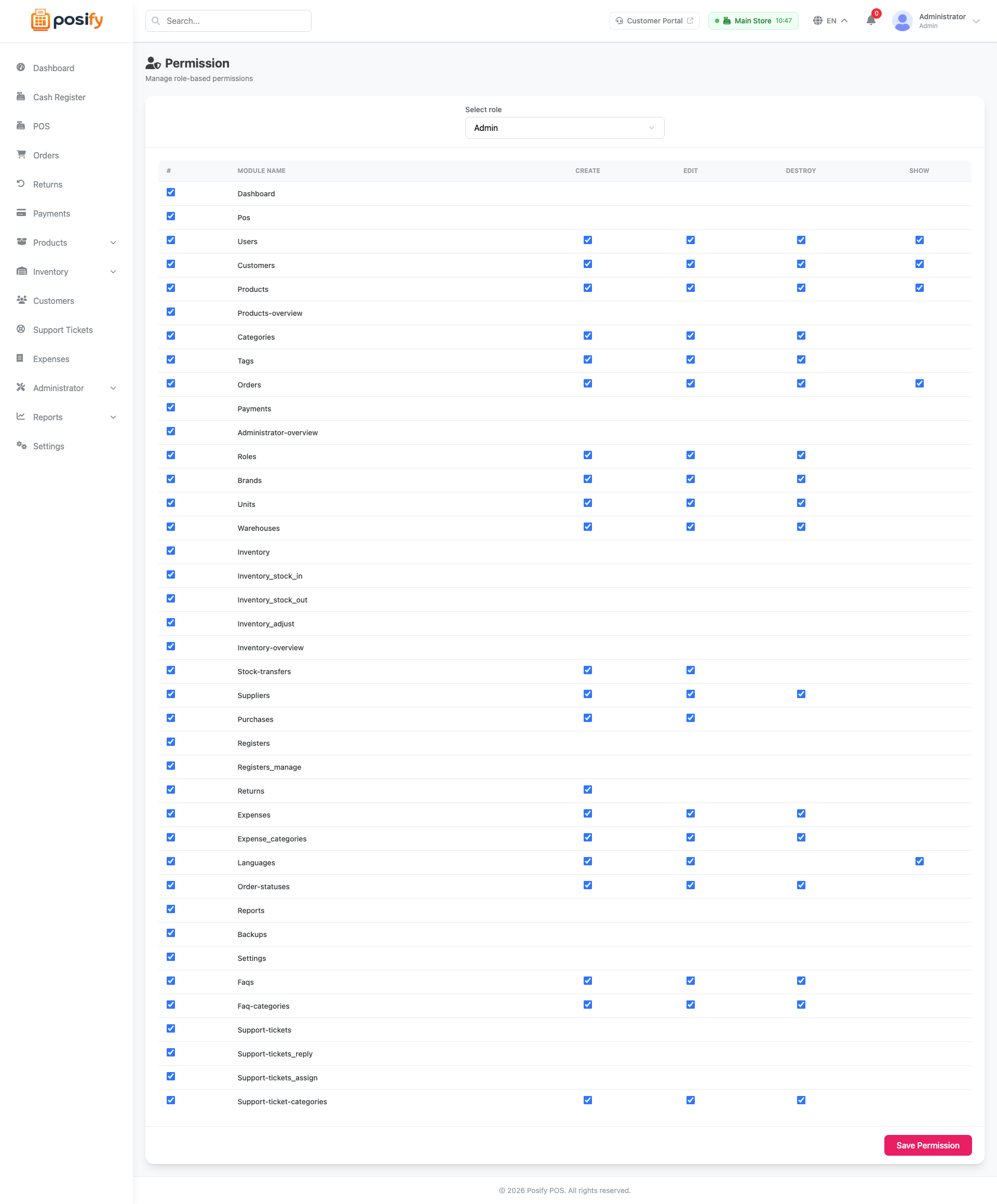Click the Main Store register icon
Viewport: 997px width, 1204px height.
pos(727,21)
